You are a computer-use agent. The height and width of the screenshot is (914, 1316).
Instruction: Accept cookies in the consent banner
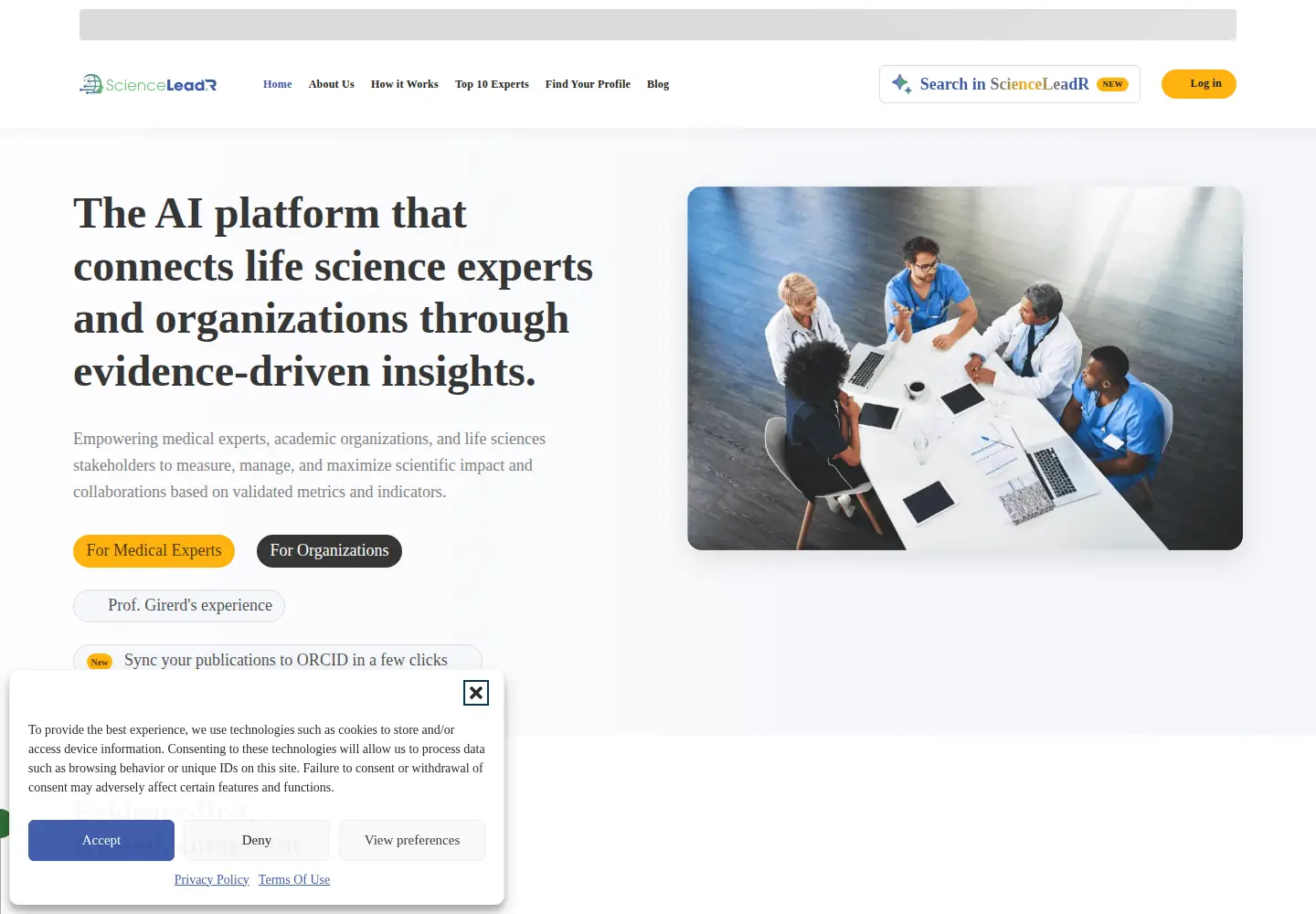pos(101,840)
